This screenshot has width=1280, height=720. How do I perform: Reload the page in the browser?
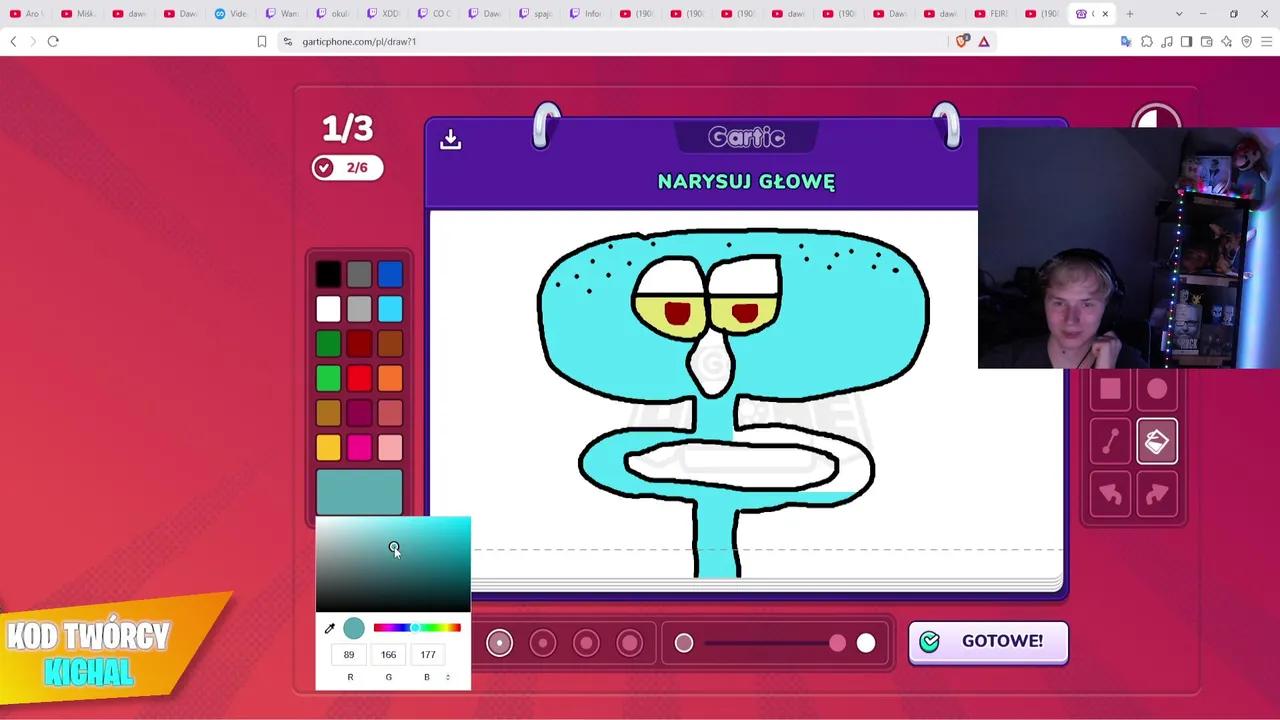click(53, 41)
